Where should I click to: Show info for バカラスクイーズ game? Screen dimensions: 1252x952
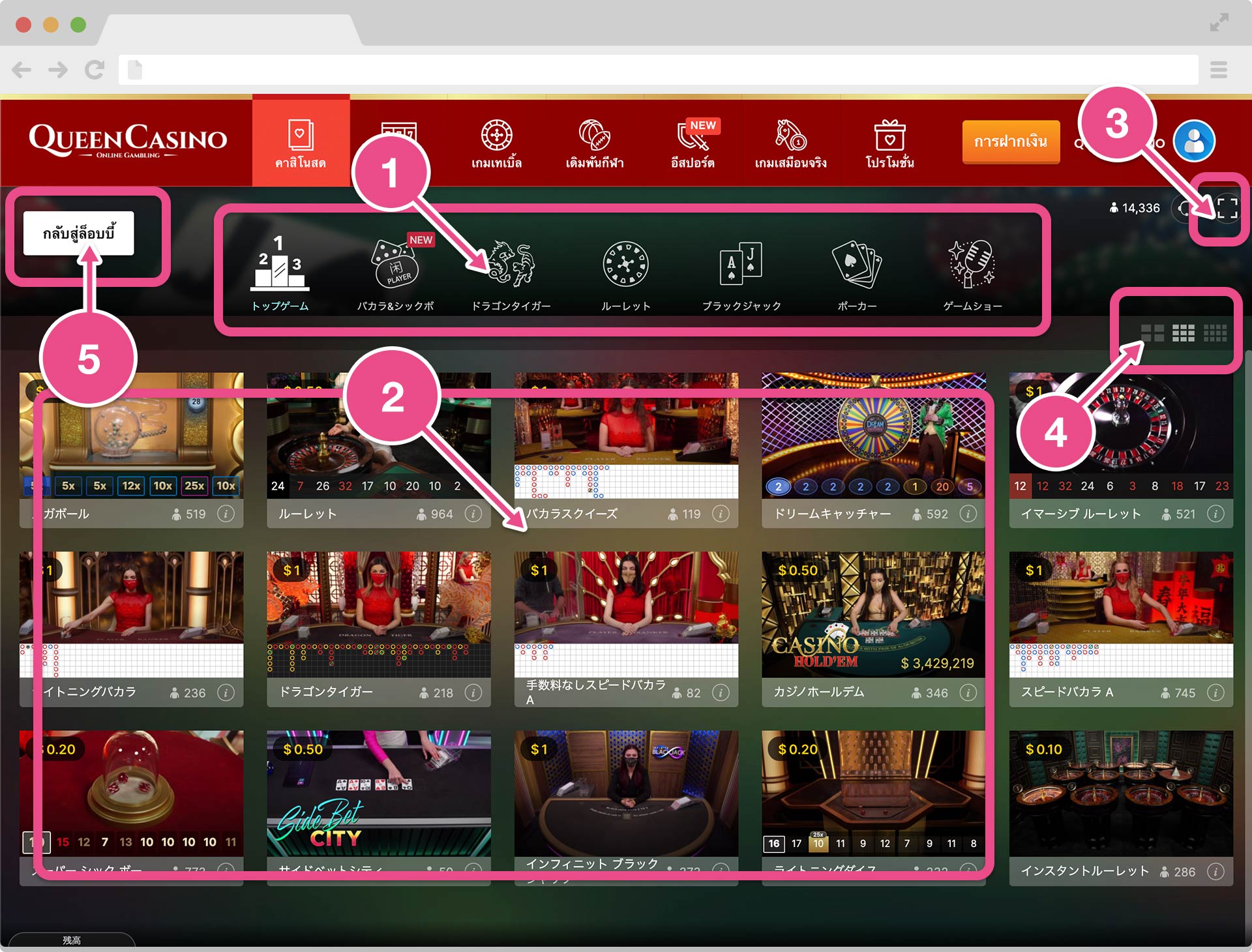click(721, 514)
